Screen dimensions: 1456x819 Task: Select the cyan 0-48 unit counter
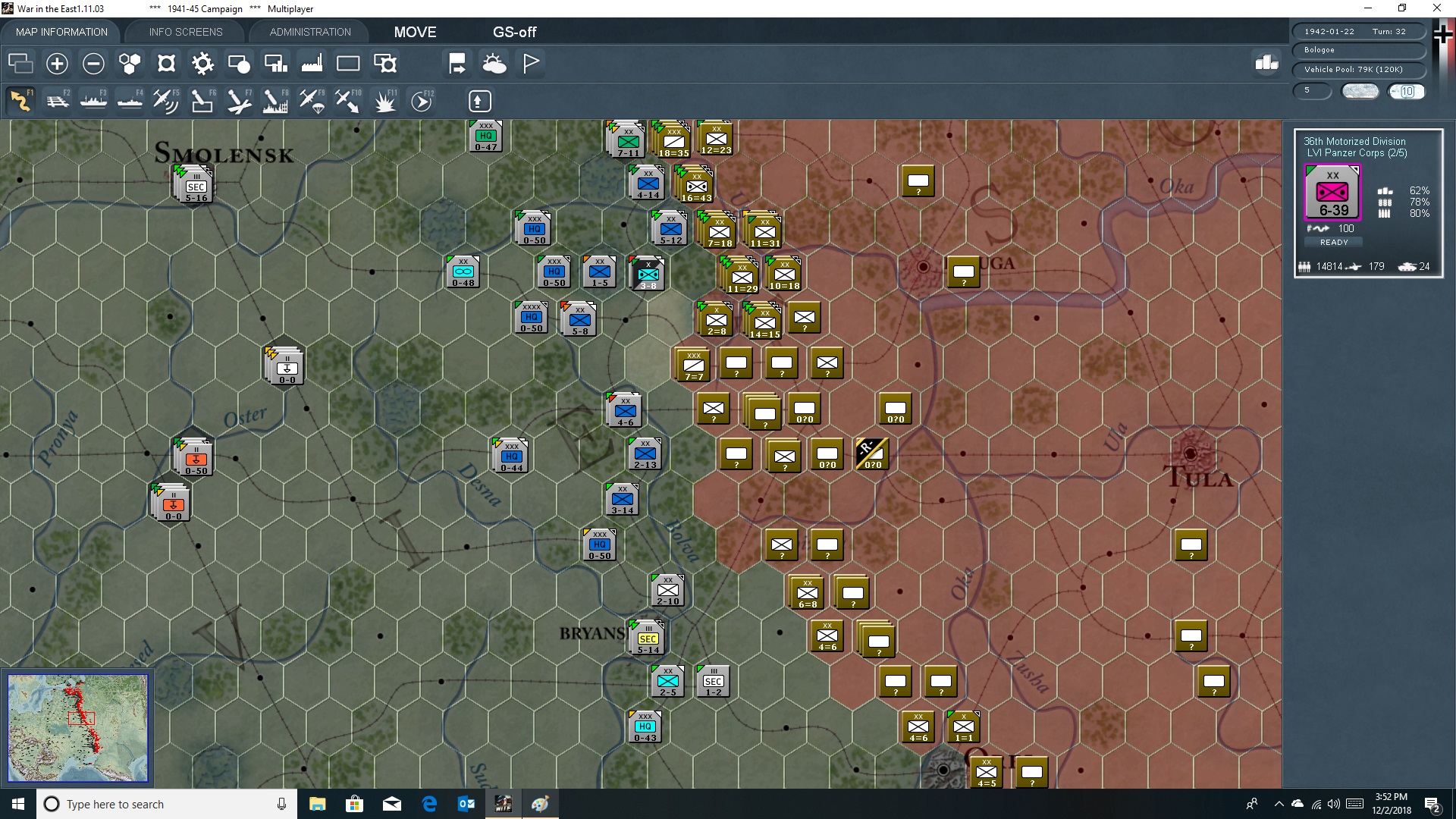(463, 271)
